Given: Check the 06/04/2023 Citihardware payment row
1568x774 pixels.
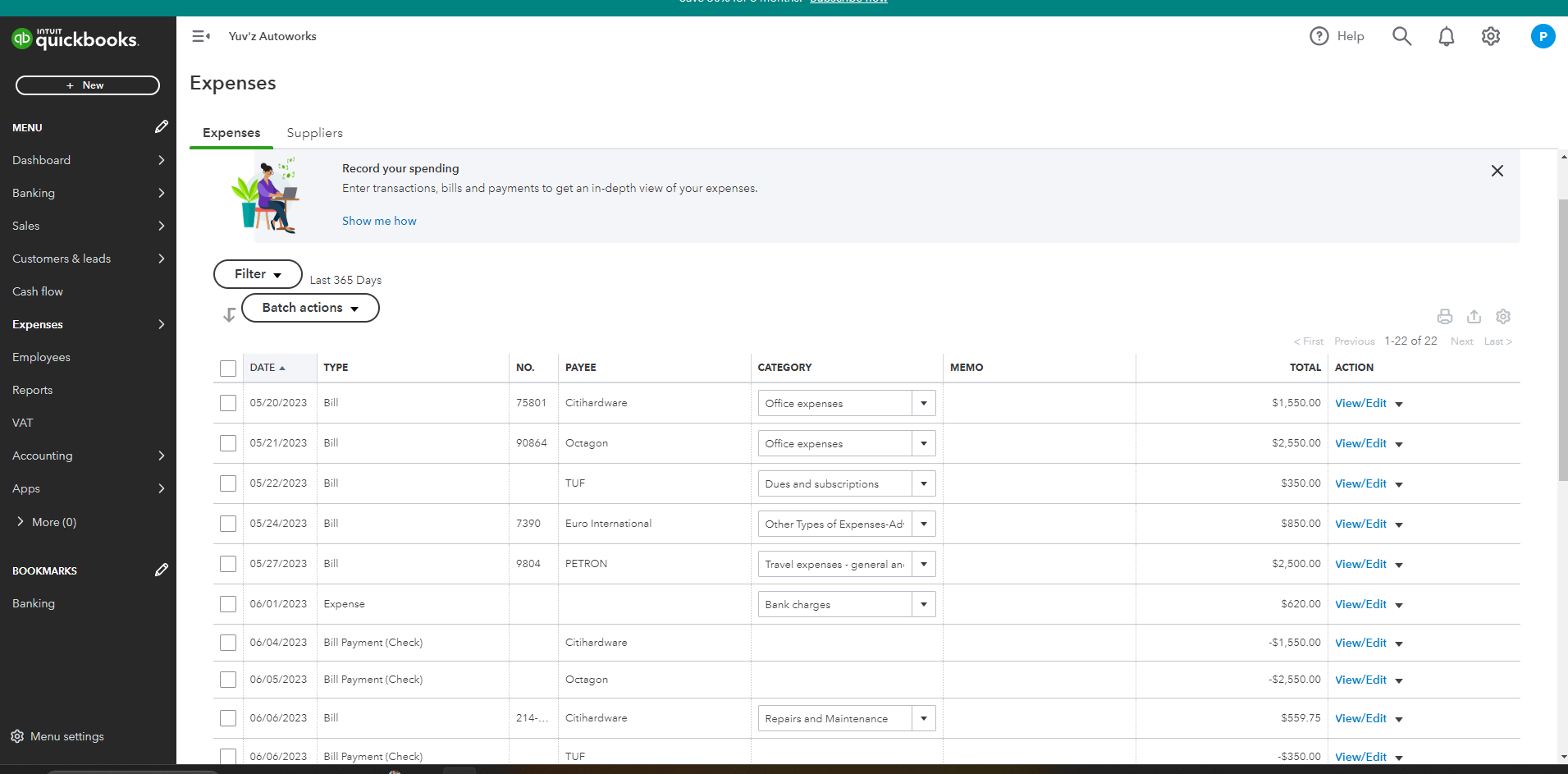Looking at the screenshot, I should [x=228, y=643].
